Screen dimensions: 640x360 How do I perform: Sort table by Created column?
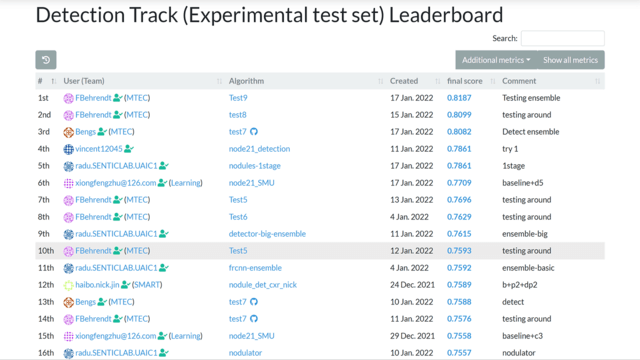coord(404,81)
